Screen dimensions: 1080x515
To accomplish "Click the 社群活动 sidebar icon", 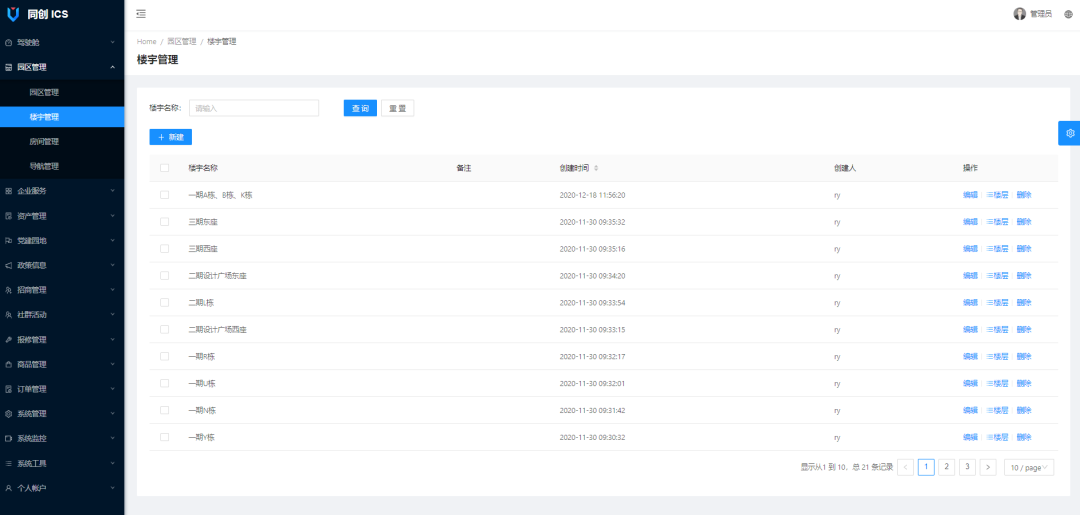I will point(8,315).
